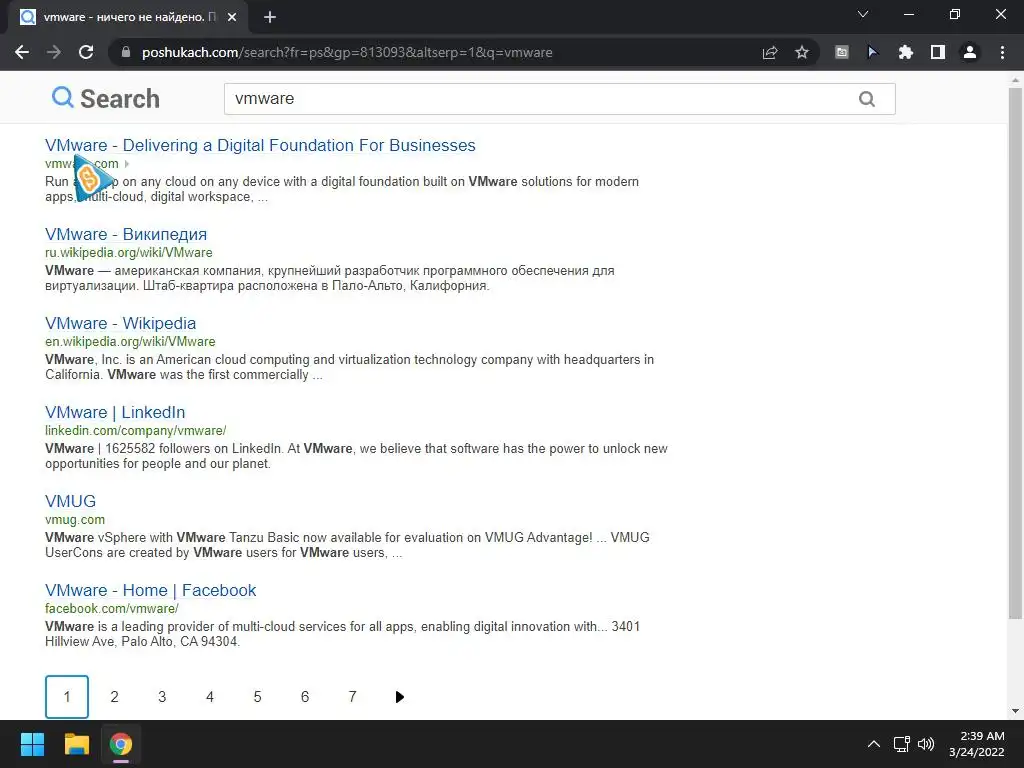Click vmug.com URL text
1024x768 pixels.
pos(74,520)
